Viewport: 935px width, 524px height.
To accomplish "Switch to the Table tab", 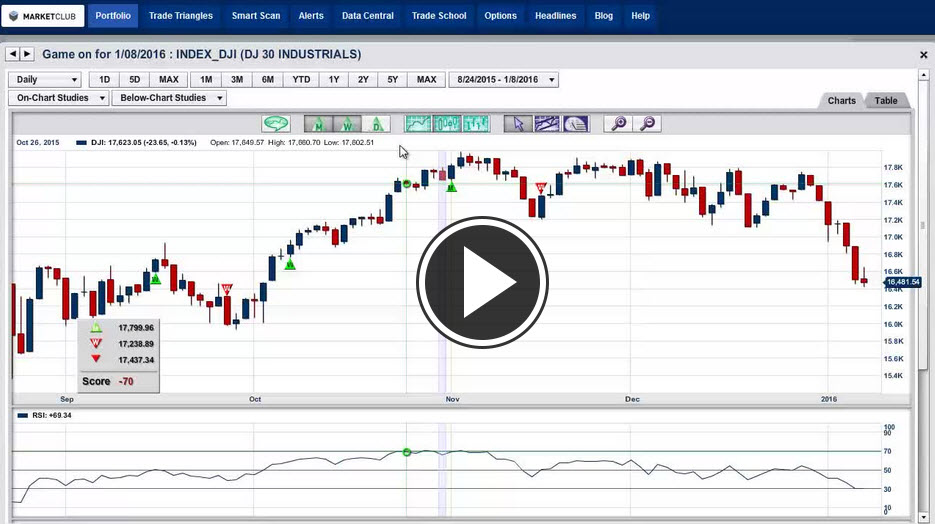I will [x=886, y=101].
